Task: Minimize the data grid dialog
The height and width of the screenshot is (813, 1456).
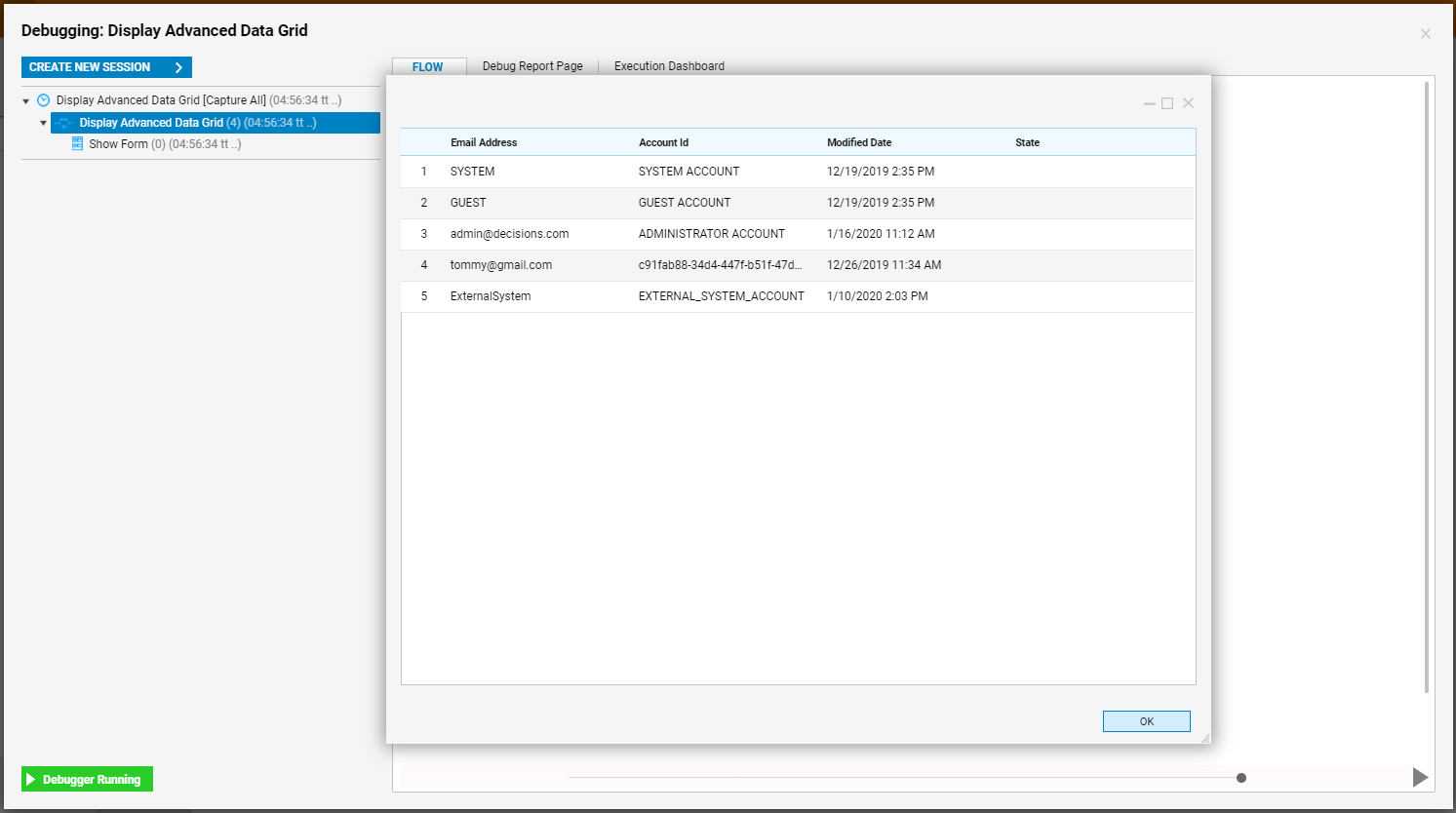Action: 1150,103
